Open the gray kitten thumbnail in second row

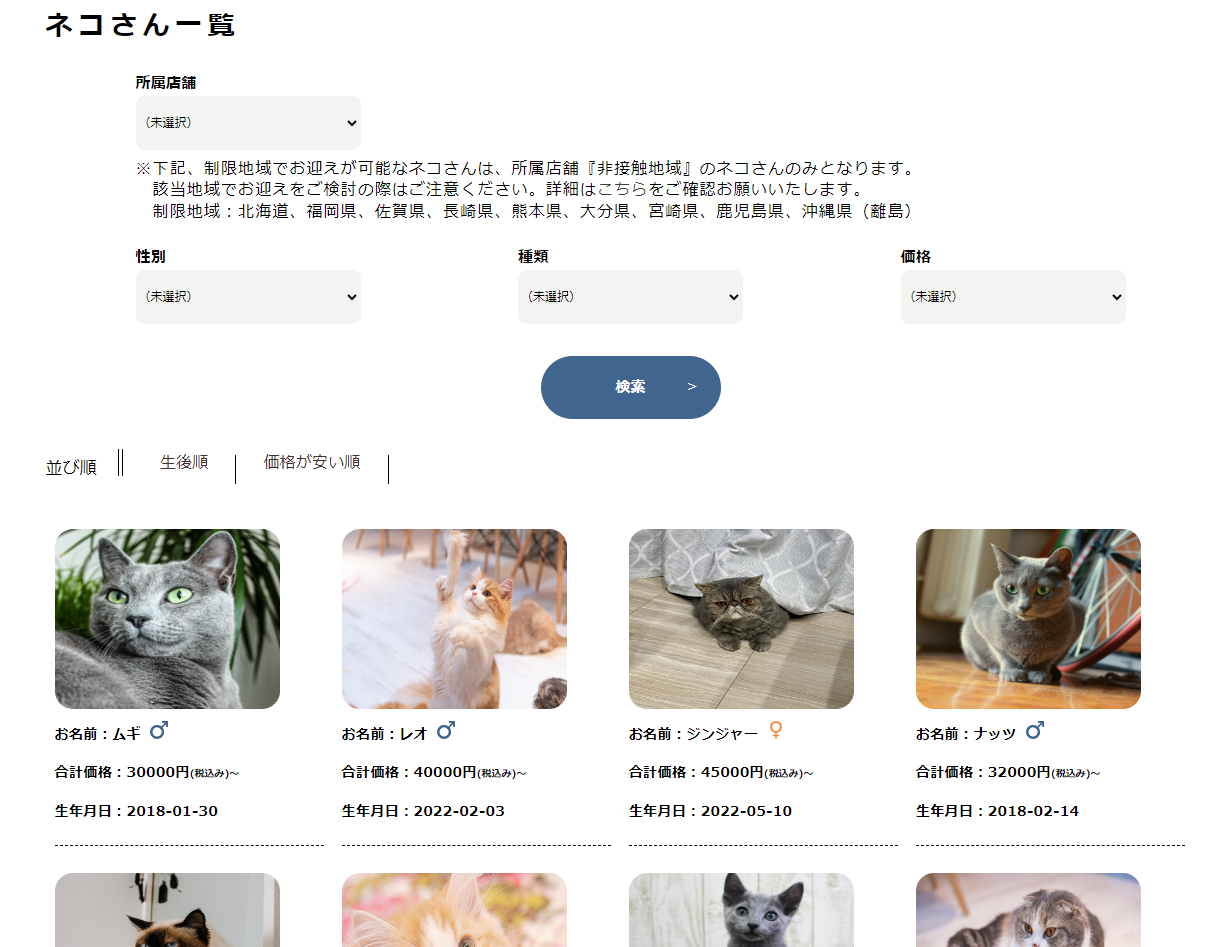point(741,910)
